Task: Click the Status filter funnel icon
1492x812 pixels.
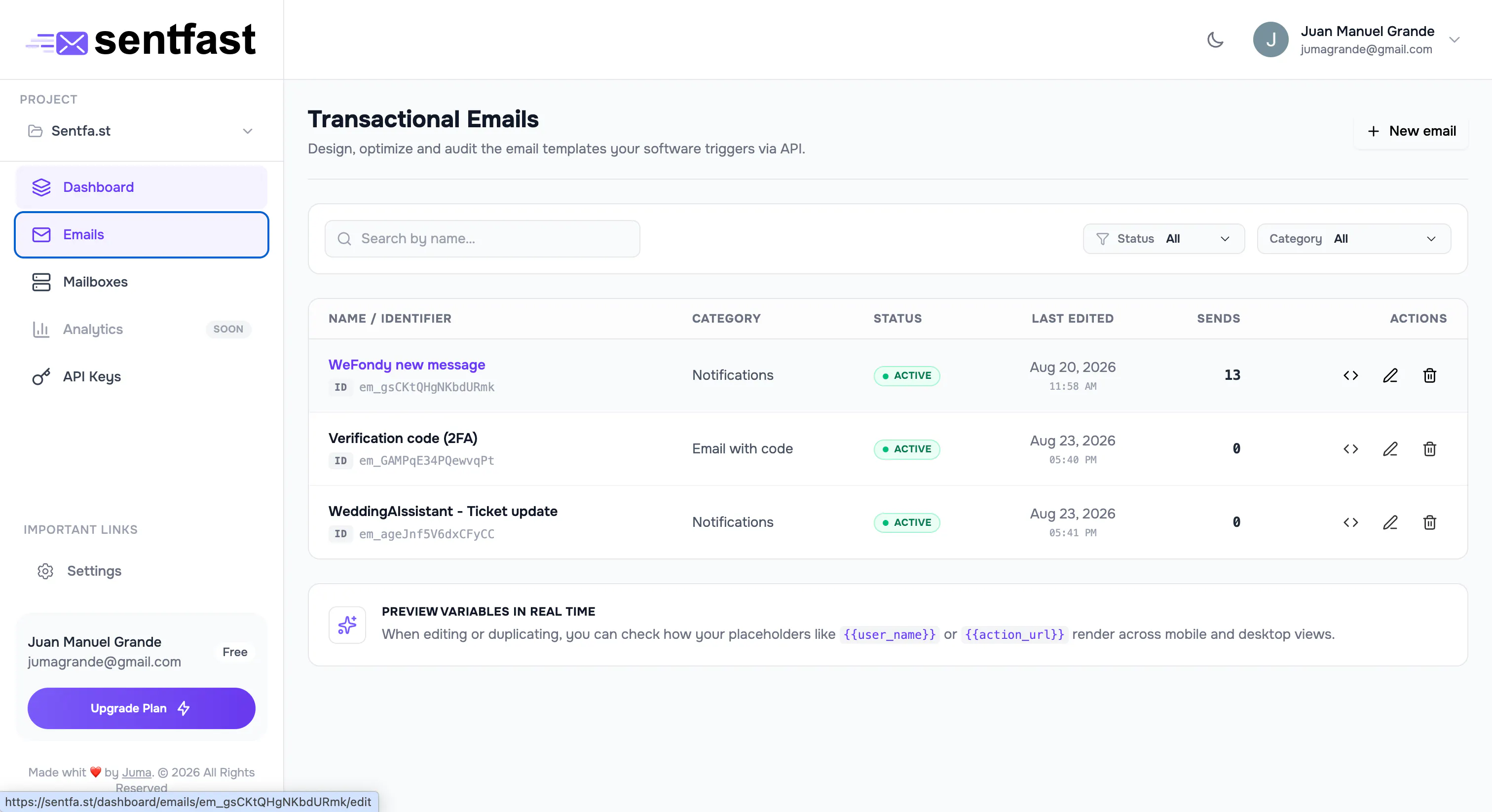Action: [x=1102, y=239]
